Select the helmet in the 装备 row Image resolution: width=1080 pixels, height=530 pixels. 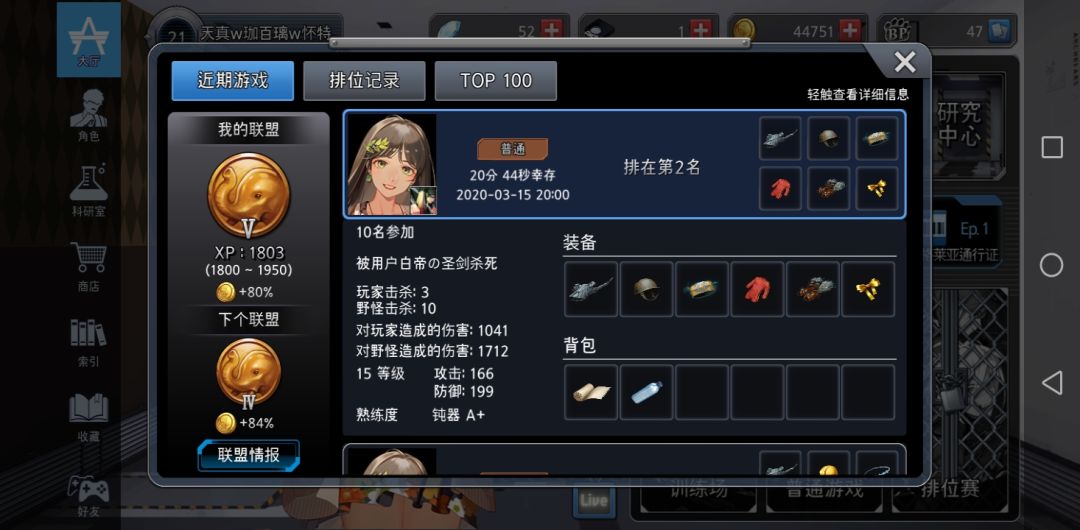point(646,289)
